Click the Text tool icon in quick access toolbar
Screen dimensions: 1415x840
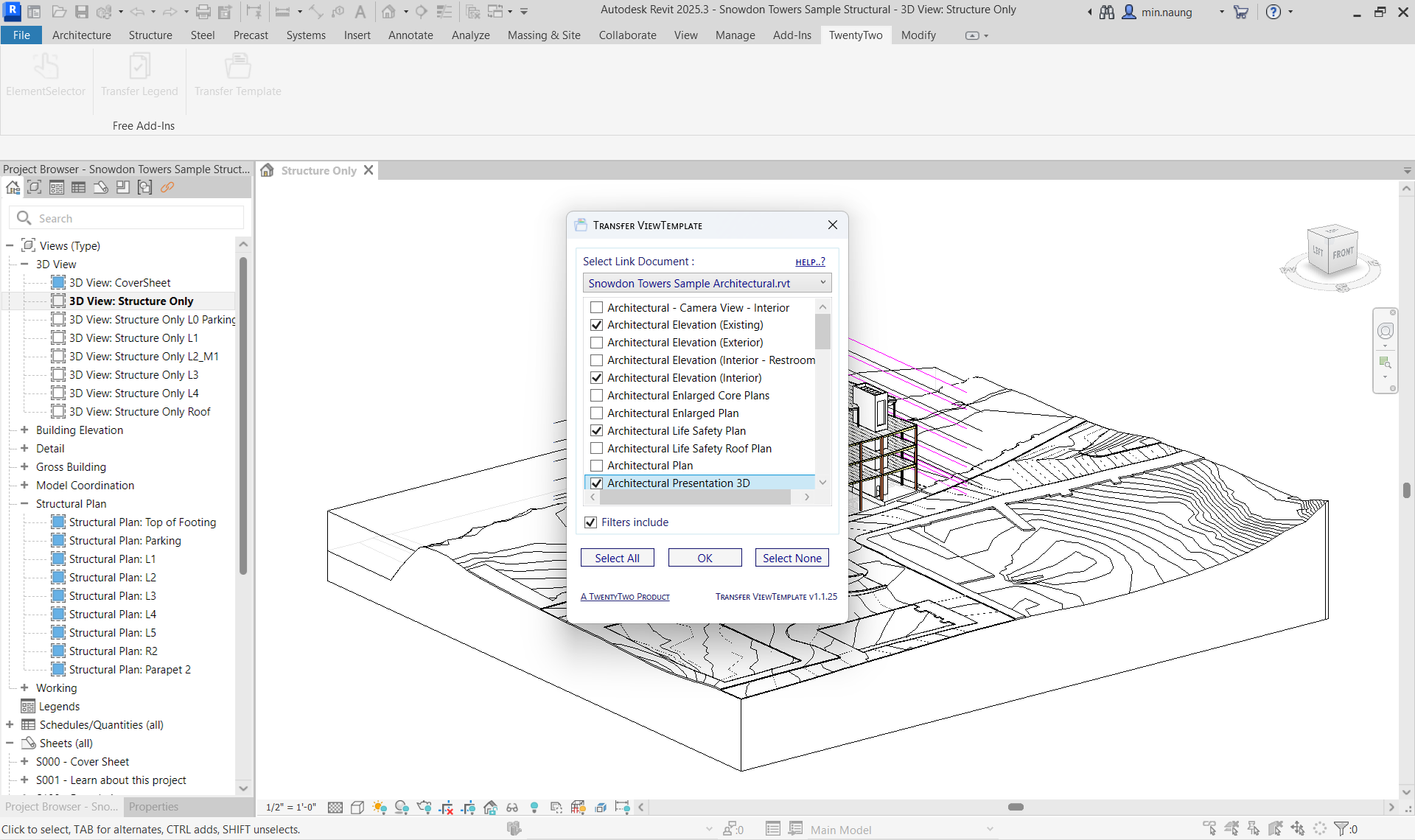[x=360, y=12]
